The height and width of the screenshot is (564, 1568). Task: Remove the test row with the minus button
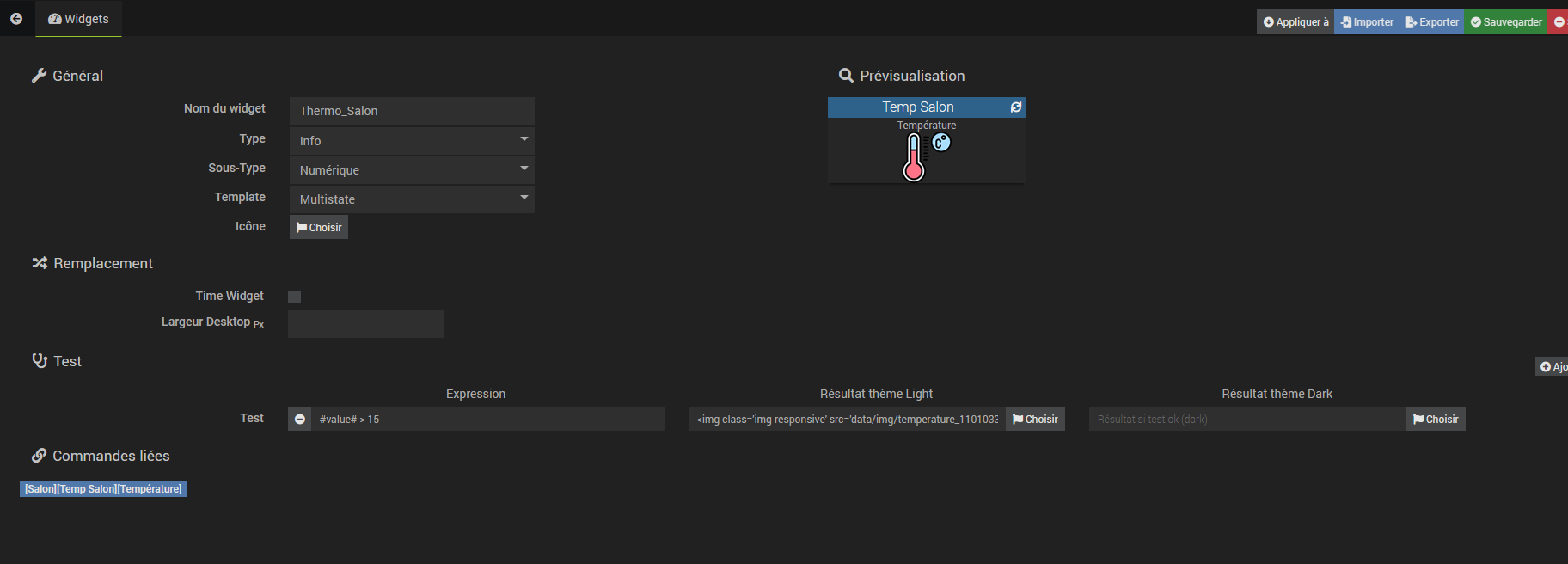click(x=300, y=419)
